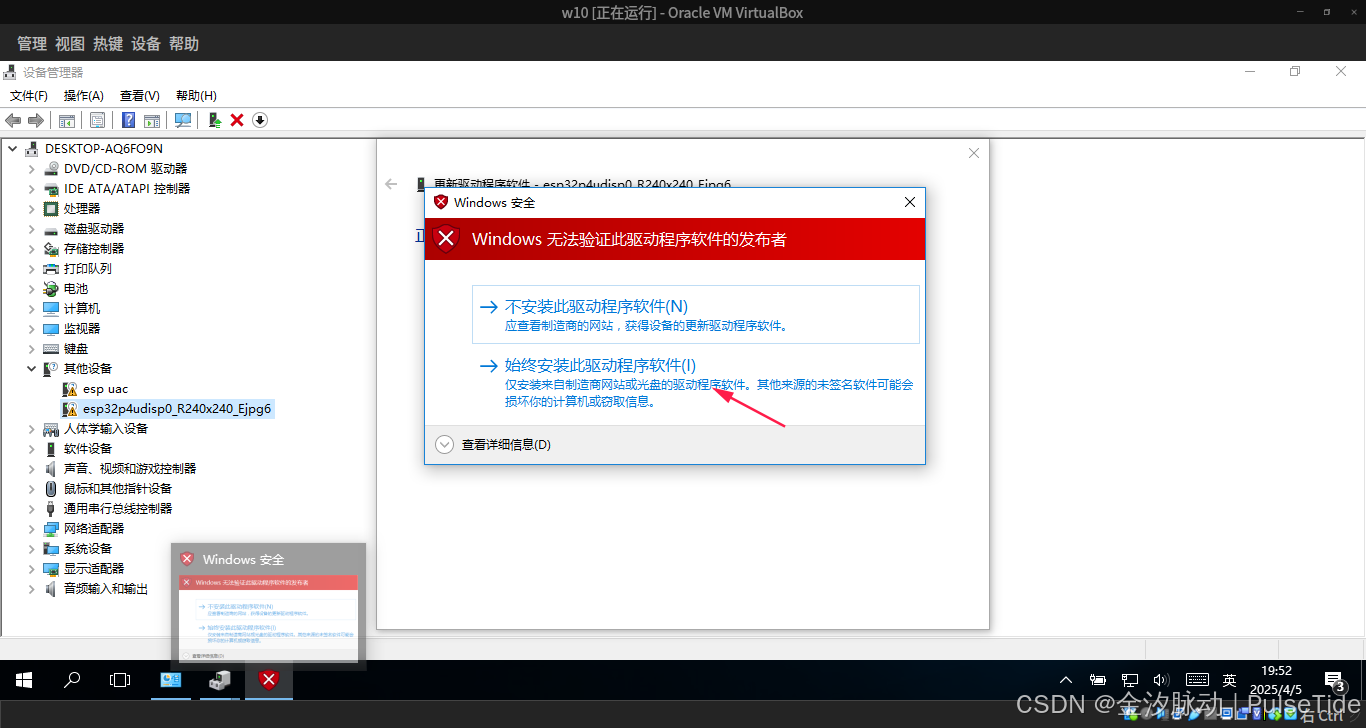Screen dimensions: 1366x728
Task: Expand the IDE ATA/ATAPI 控制器 node
Action: 32,188
